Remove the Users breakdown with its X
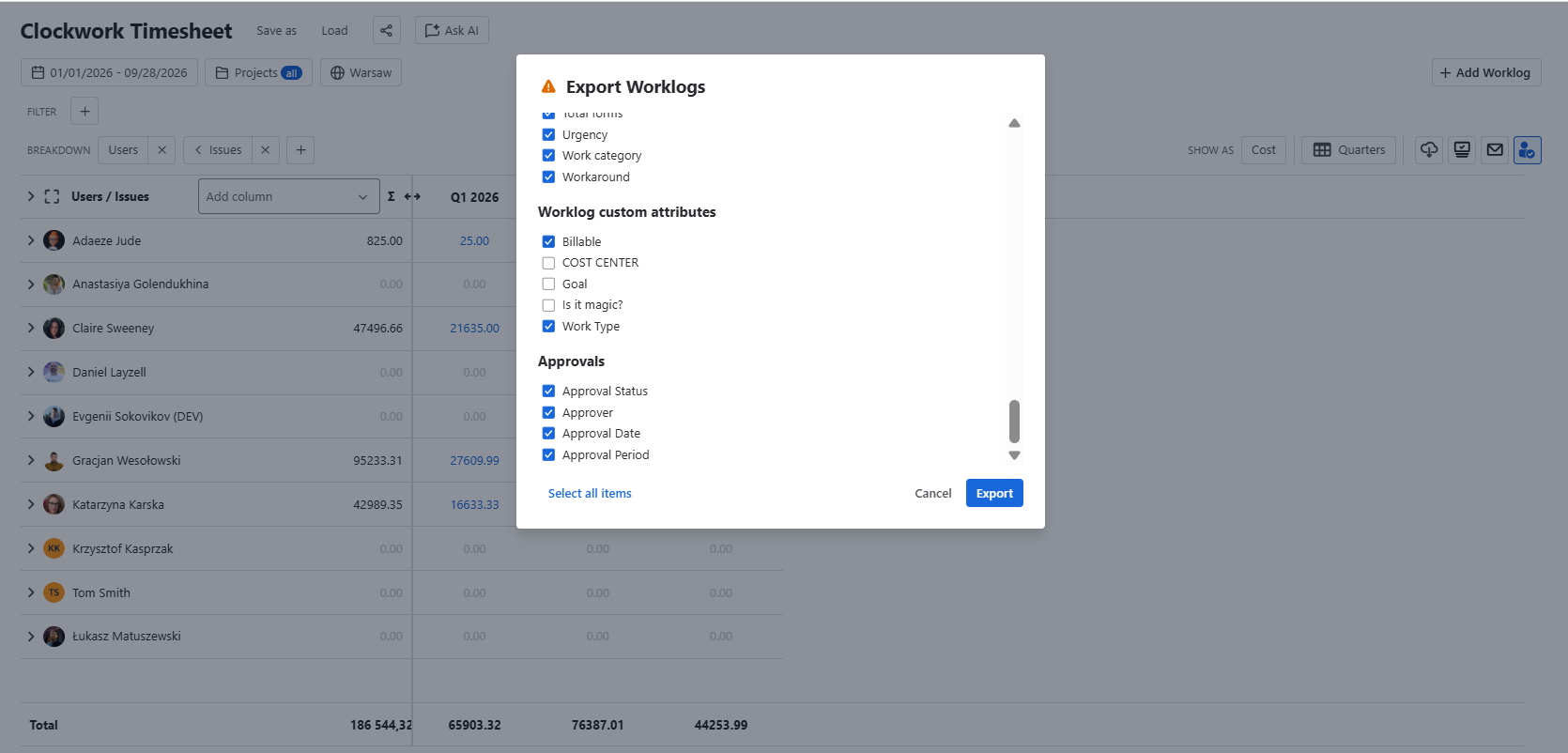Viewport: 1568px width, 753px height. pos(161,150)
